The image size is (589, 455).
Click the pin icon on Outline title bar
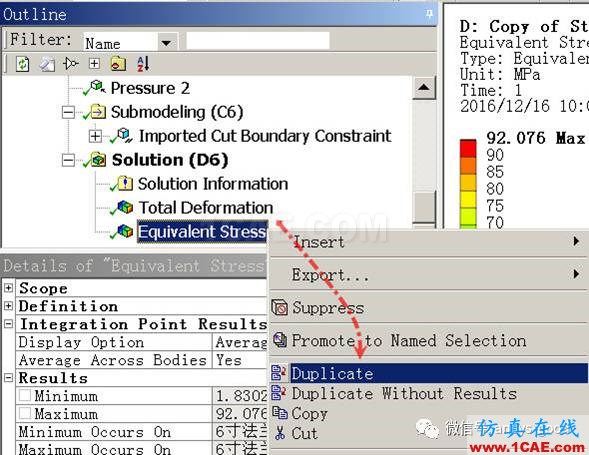click(x=429, y=14)
